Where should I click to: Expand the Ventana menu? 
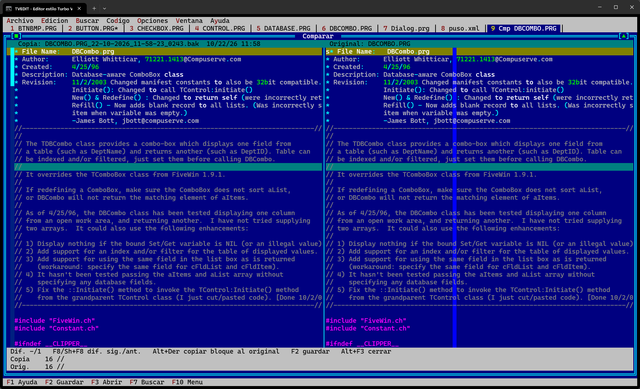tap(189, 20)
